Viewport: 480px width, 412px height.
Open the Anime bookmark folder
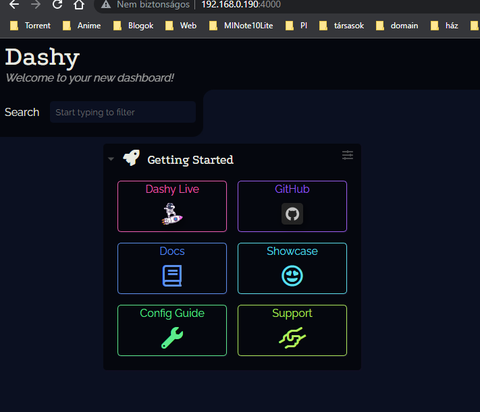(x=82, y=26)
